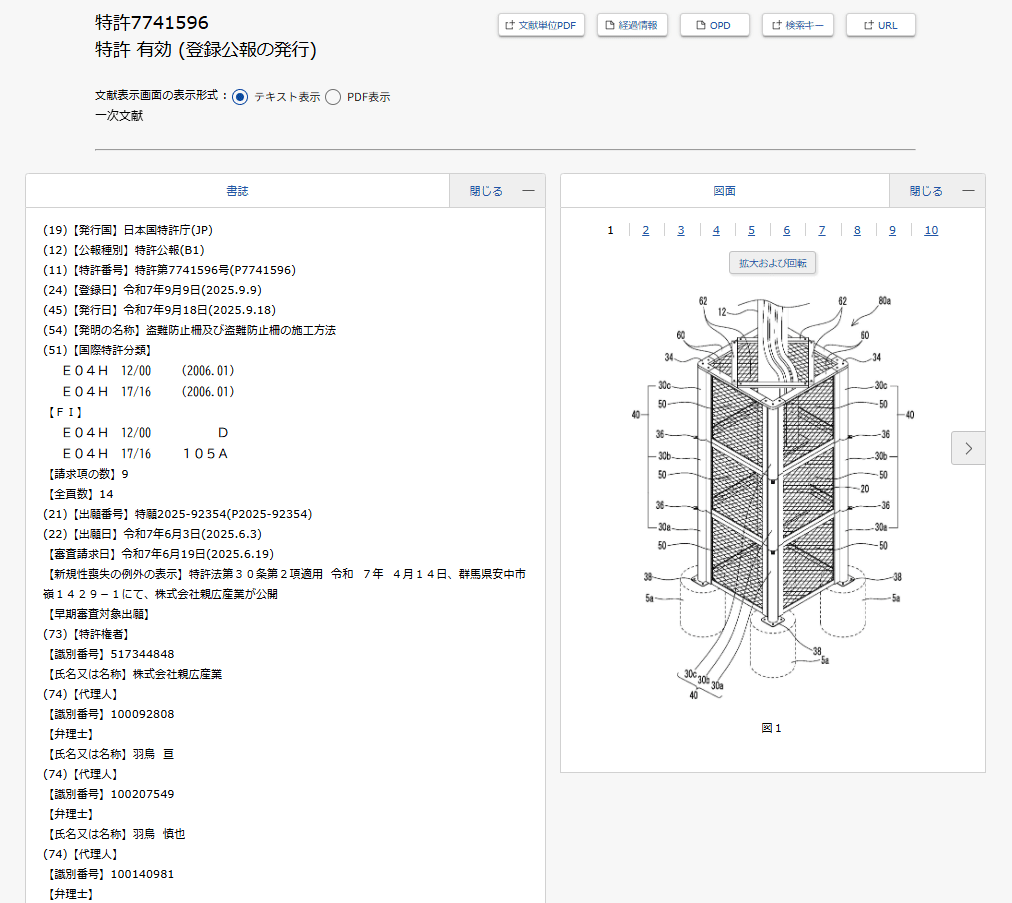Select PDF表示 radio button
This screenshot has height=903, width=1012.
click(x=333, y=97)
